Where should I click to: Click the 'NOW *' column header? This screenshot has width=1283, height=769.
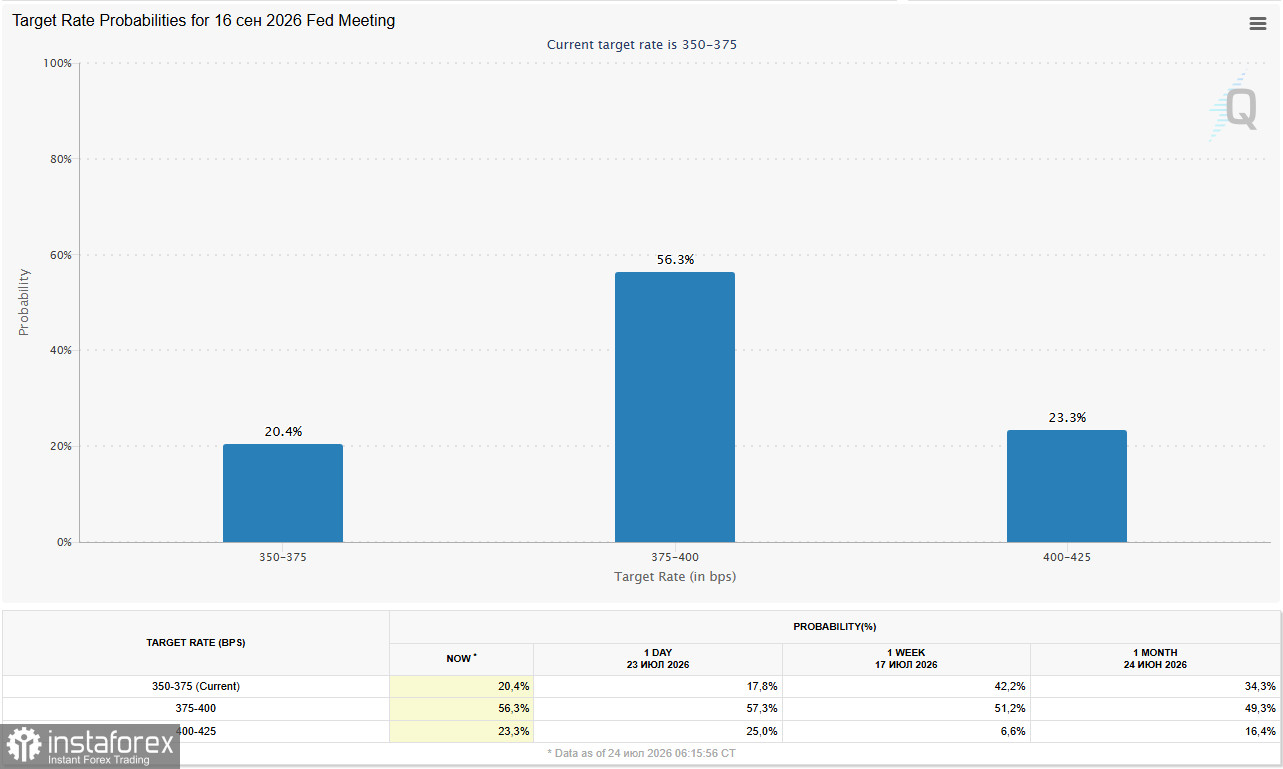coord(461,659)
